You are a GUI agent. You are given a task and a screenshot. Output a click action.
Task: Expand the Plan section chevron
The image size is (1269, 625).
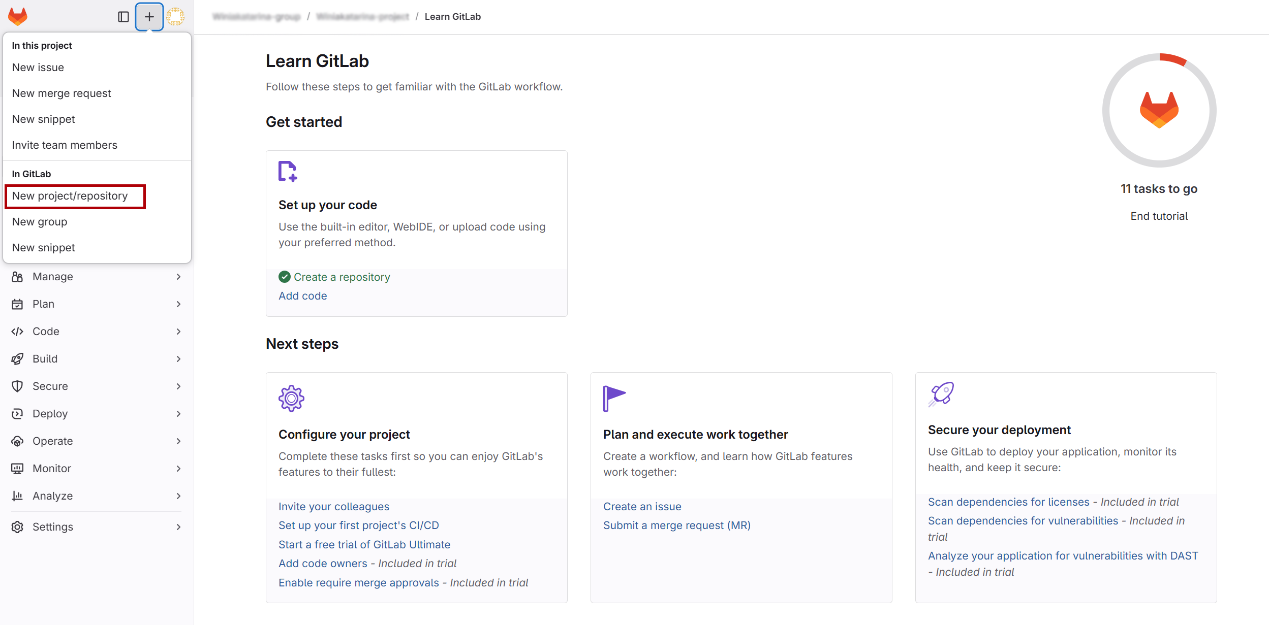179,304
